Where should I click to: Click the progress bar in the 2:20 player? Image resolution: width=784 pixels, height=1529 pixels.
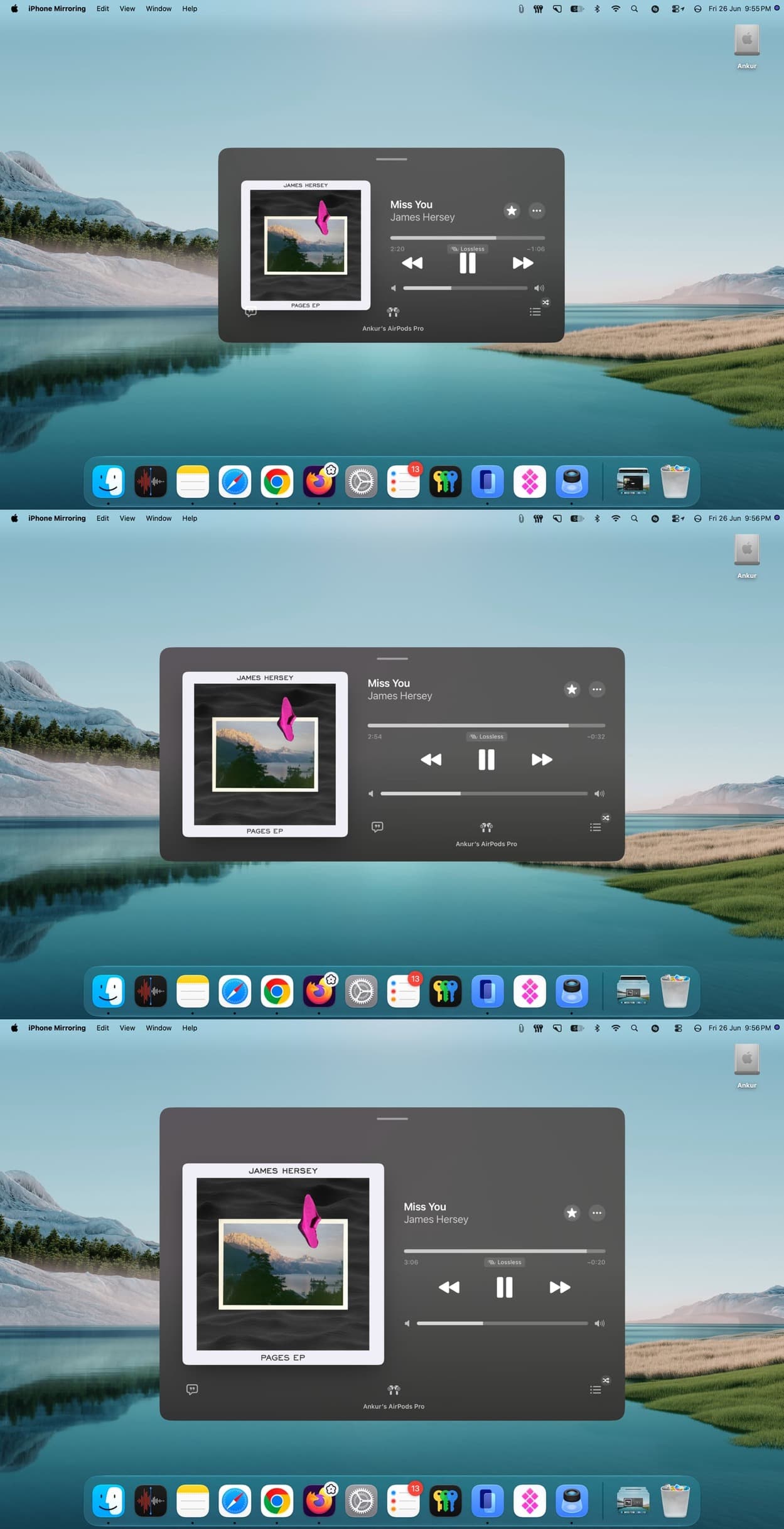pos(467,238)
